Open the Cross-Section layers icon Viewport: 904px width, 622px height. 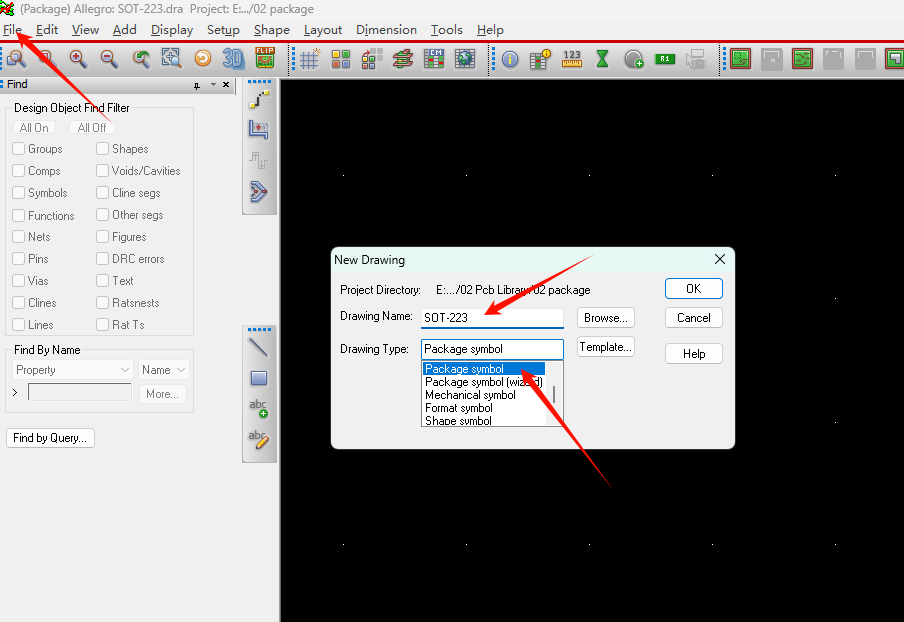click(403, 59)
